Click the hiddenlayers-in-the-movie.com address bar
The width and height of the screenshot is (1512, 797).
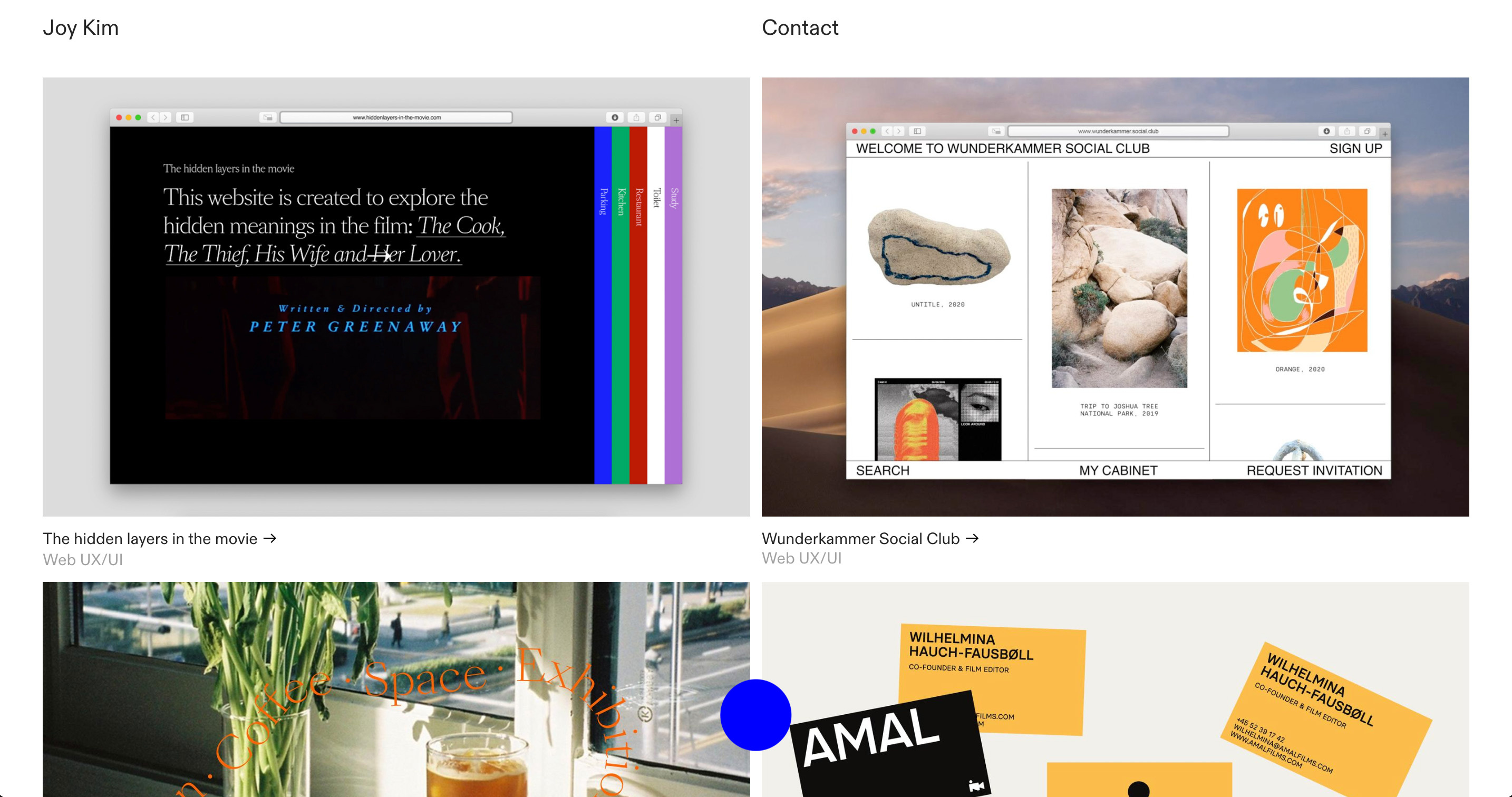click(396, 118)
